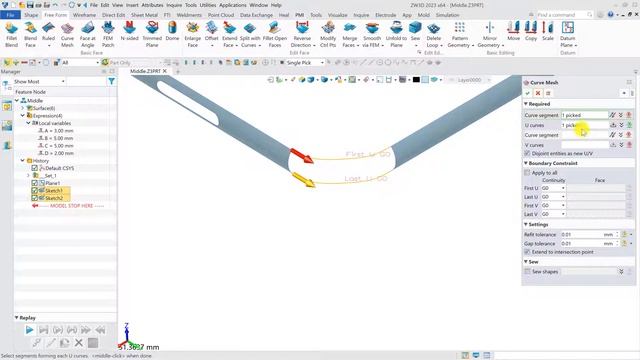The height and width of the screenshot is (360, 640).
Task: Click the U curves input field
Action: click(x=584, y=125)
